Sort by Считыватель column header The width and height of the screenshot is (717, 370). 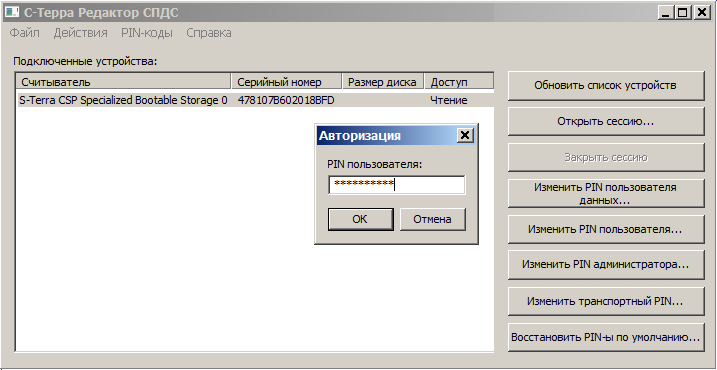tap(124, 82)
